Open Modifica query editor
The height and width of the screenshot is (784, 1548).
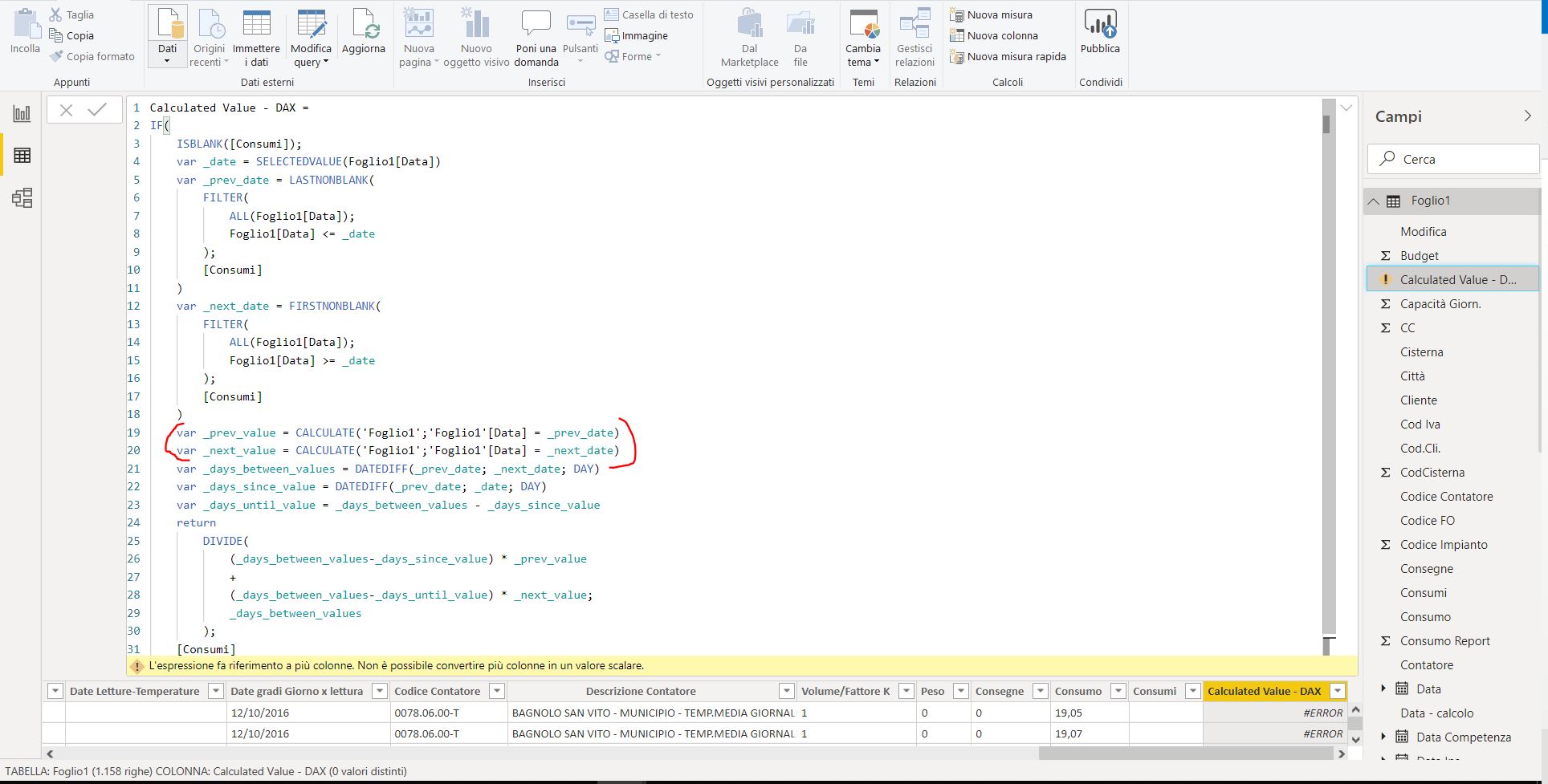(311, 37)
